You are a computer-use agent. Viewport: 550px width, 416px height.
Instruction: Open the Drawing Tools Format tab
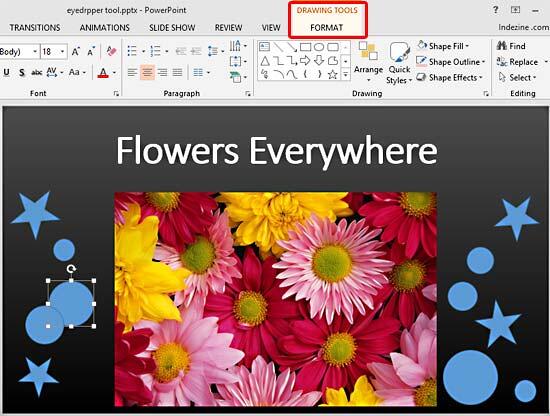(327, 28)
